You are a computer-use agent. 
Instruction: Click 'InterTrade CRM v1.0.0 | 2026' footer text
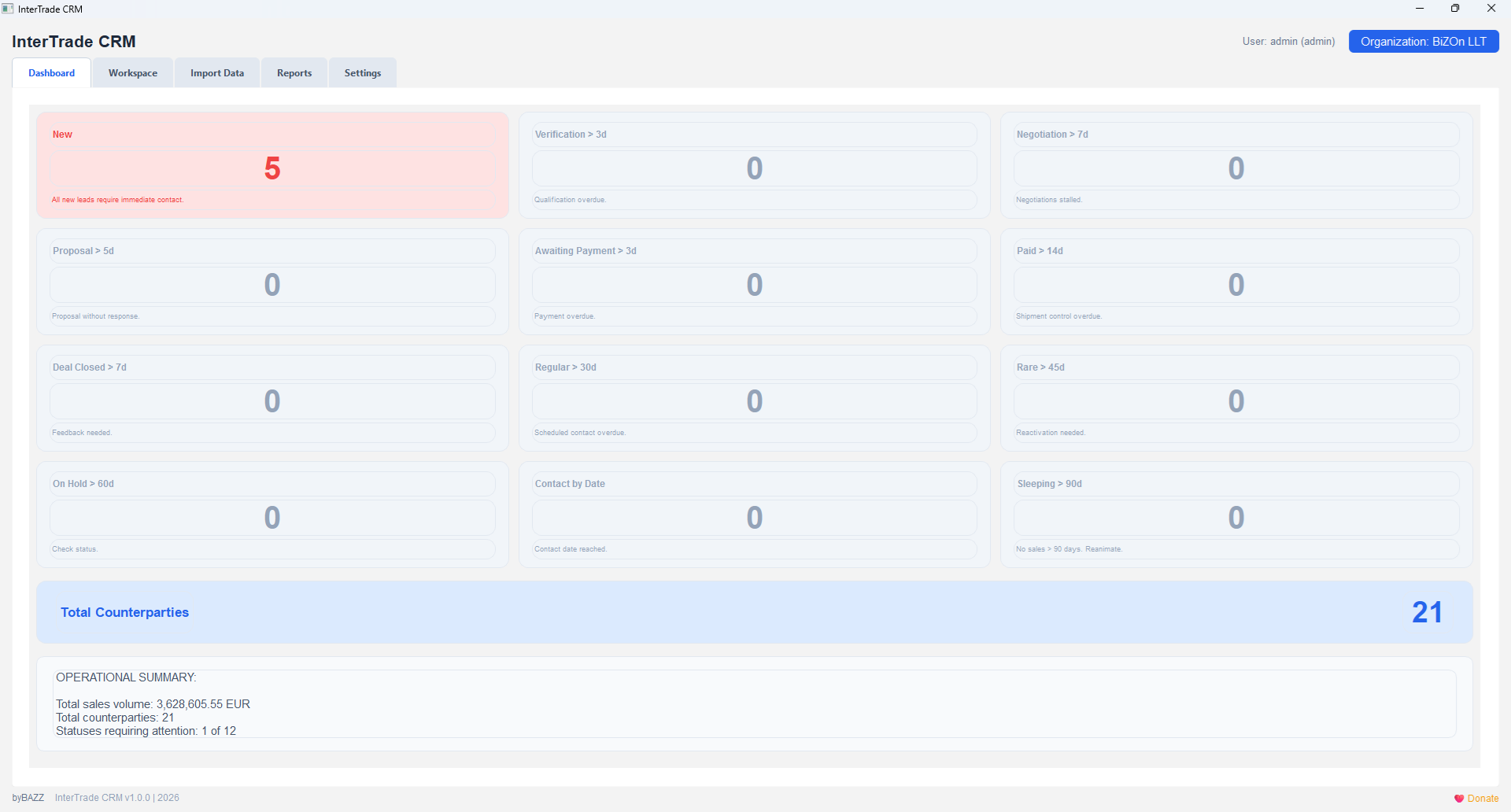(x=117, y=798)
